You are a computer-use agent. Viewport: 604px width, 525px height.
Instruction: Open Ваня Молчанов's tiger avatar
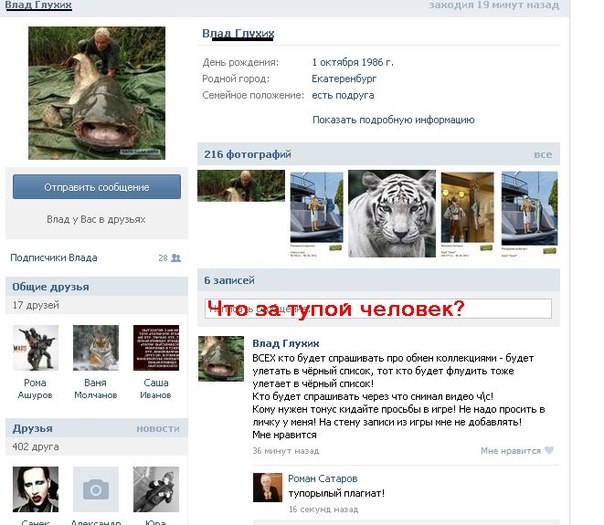click(x=96, y=348)
